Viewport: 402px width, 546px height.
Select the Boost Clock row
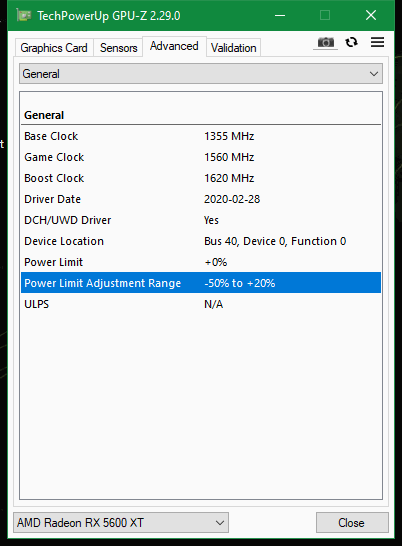[x=201, y=178]
